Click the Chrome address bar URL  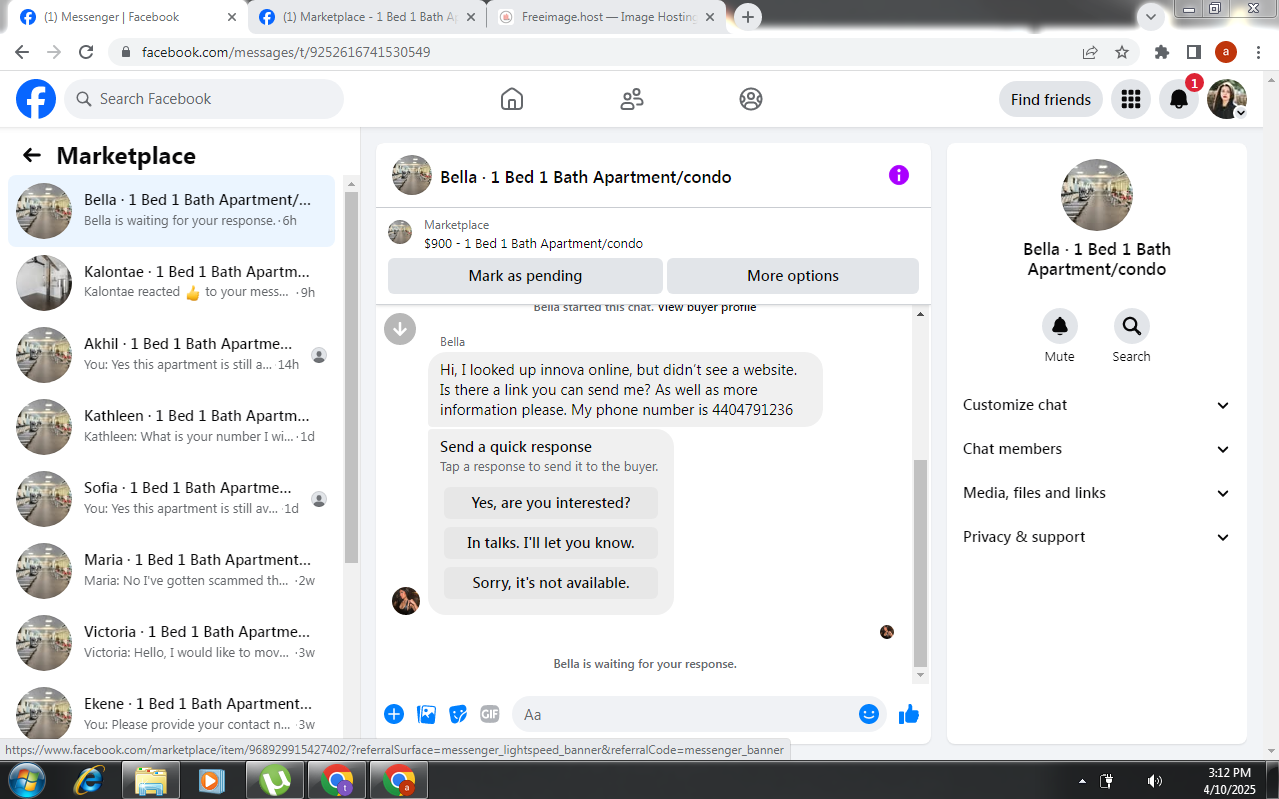(286, 52)
